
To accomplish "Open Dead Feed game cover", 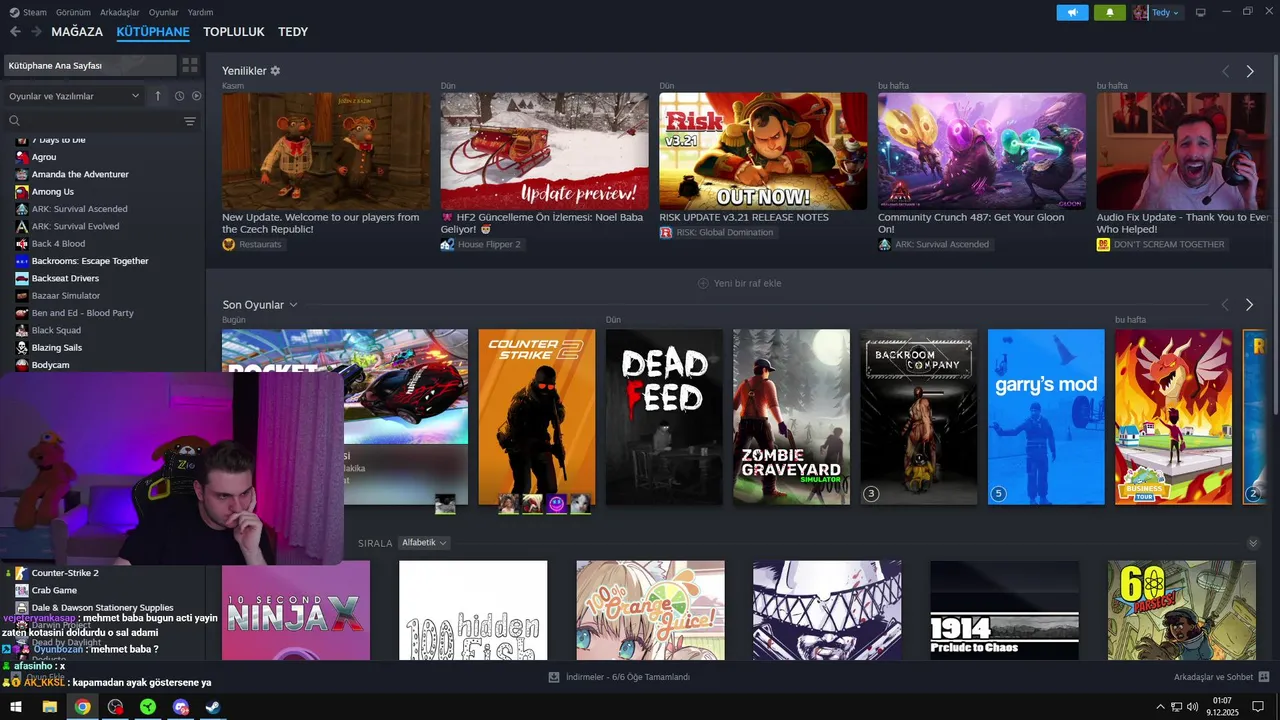I will (x=664, y=417).
